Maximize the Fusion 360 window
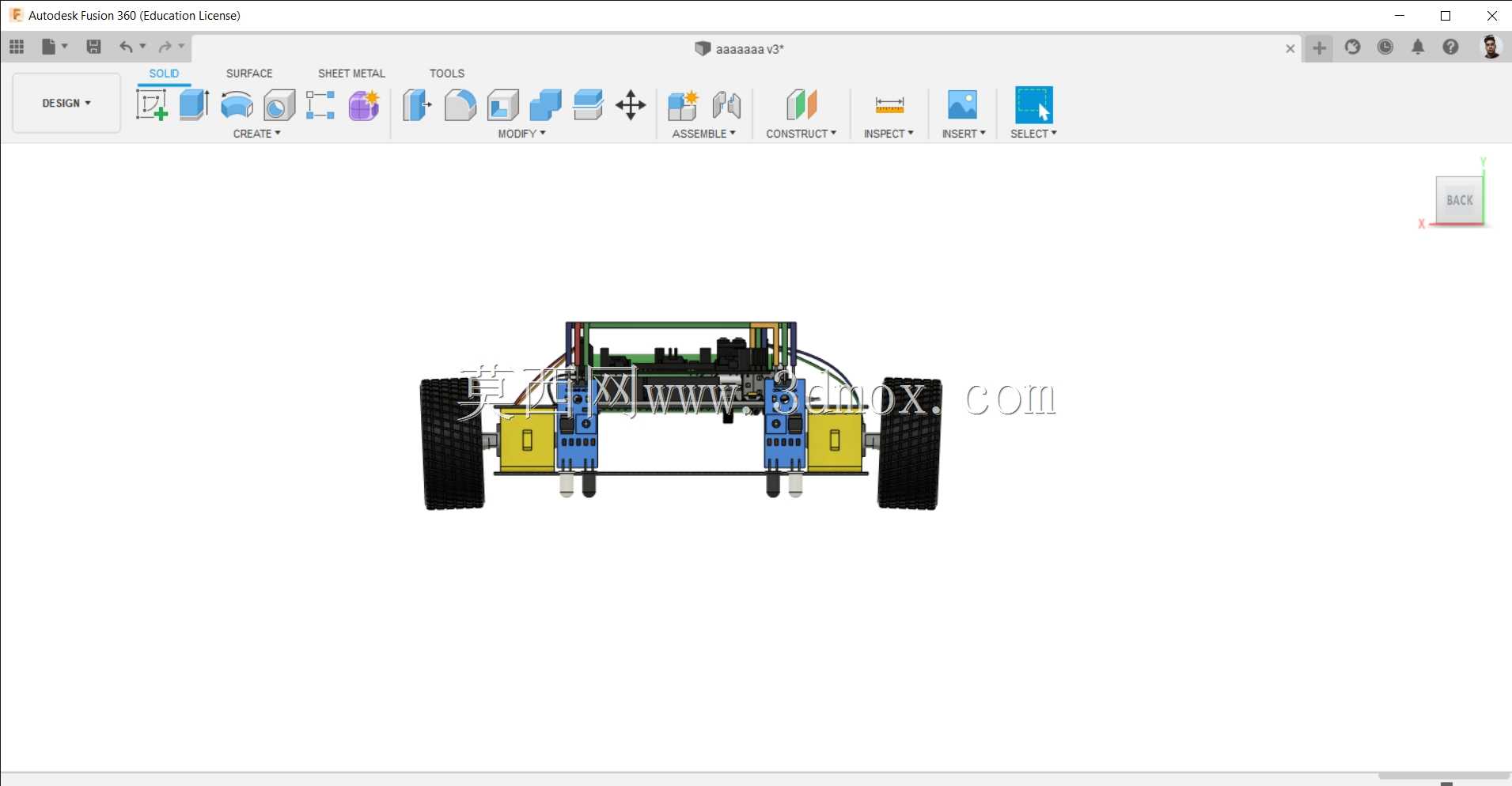Viewport: 1512px width, 786px height. pyautogui.click(x=1446, y=16)
